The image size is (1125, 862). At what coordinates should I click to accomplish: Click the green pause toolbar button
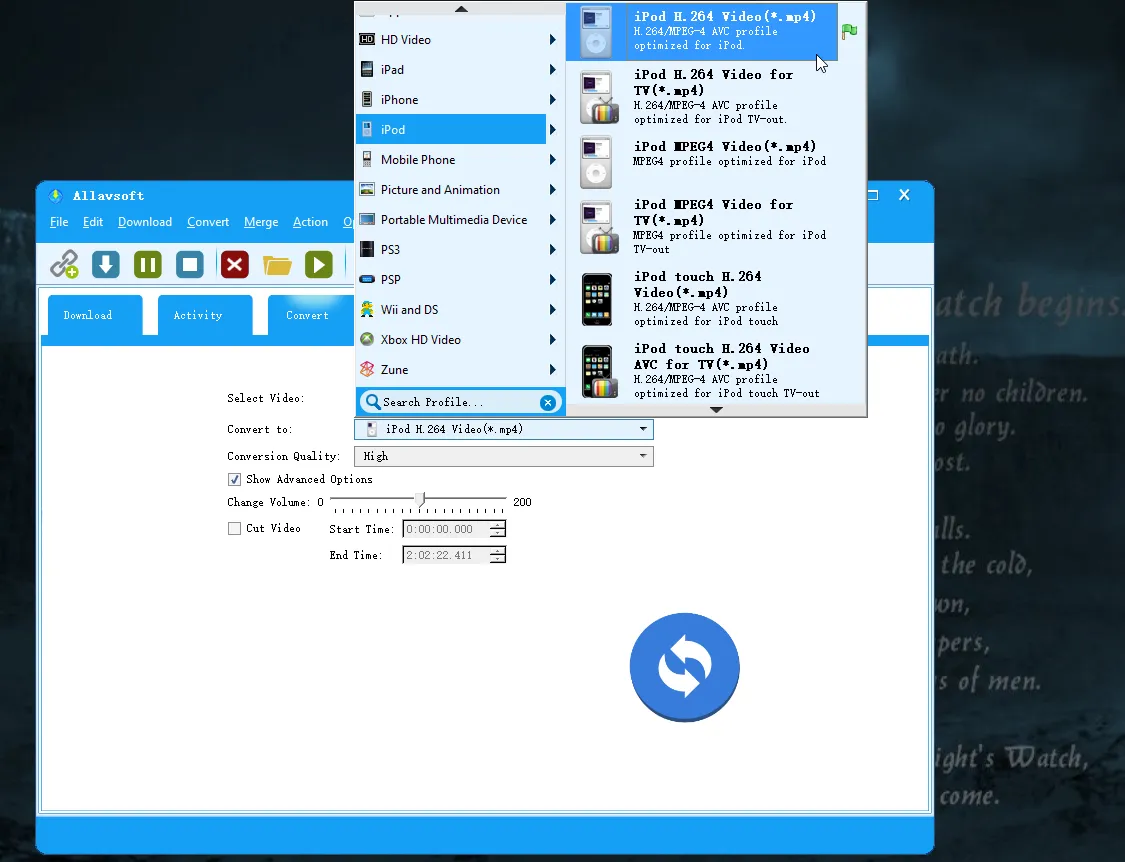148,264
